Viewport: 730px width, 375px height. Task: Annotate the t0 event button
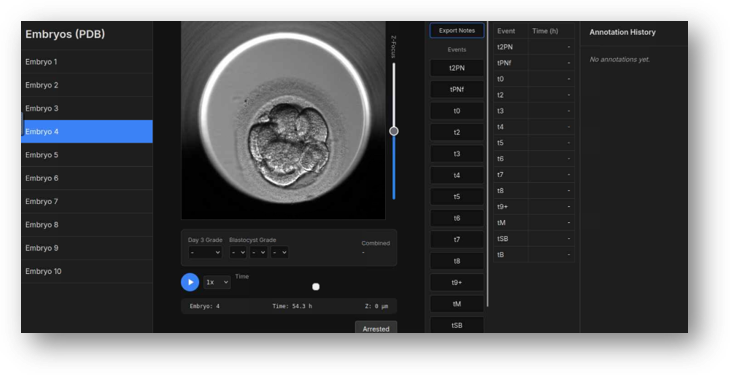point(457,111)
